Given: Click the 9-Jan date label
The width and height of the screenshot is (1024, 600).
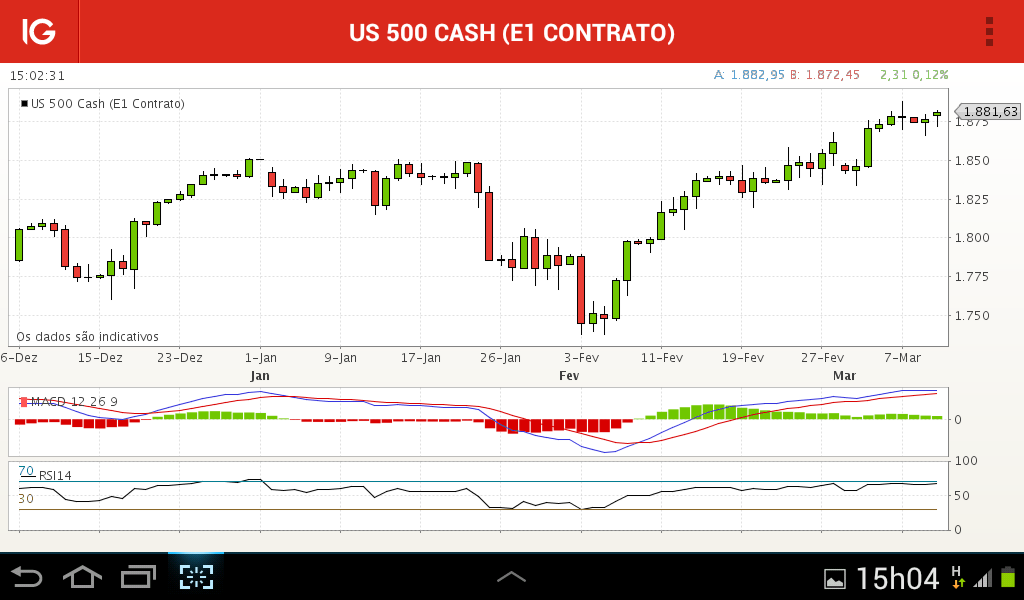Looking at the screenshot, I should point(340,358).
